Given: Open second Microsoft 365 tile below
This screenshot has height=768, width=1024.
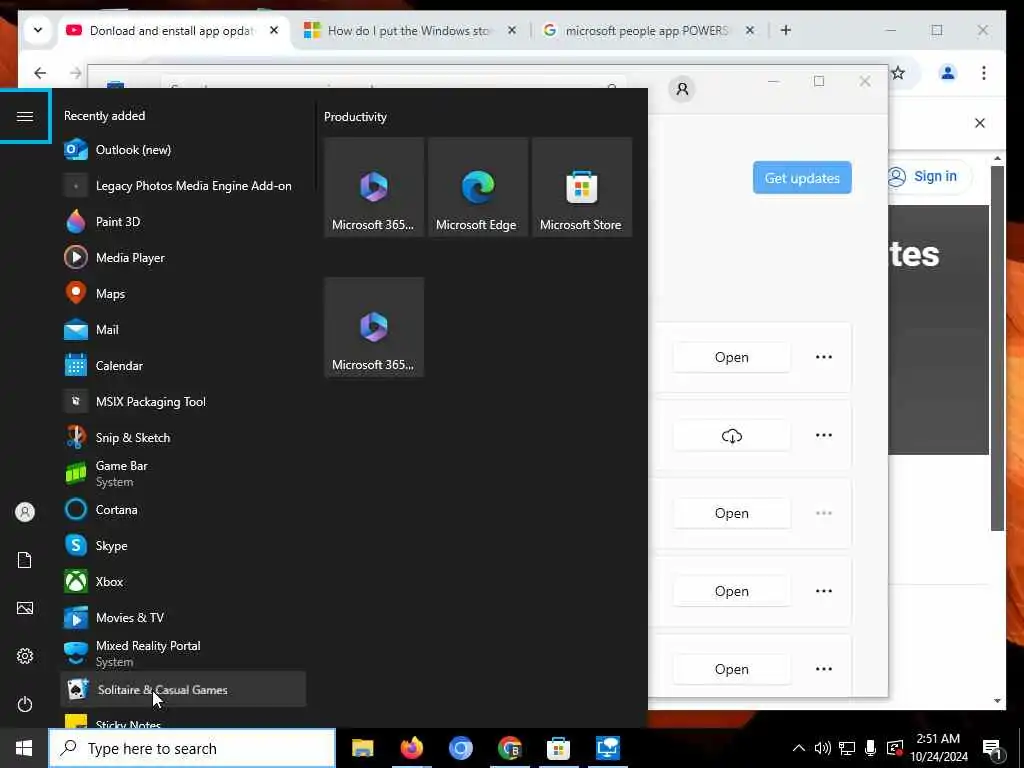Looking at the screenshot, I should [x=374, y=327].
